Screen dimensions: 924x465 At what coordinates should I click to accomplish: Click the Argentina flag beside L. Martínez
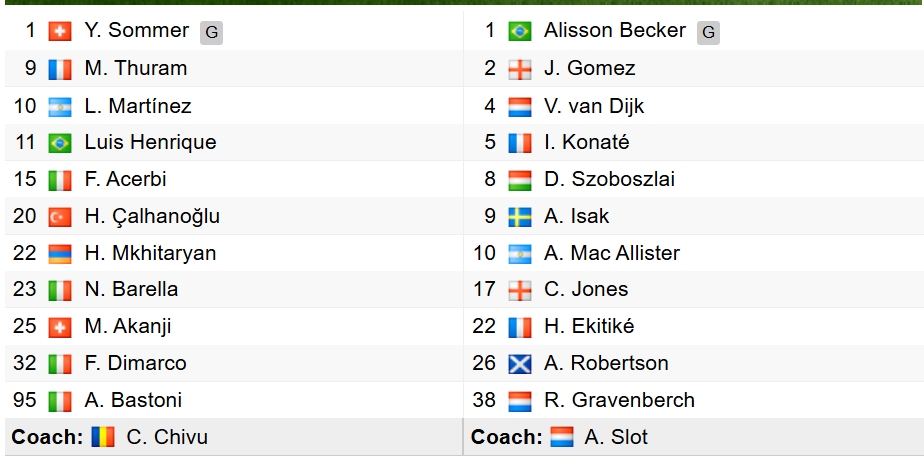pyautogui.click(x=60, y=106)
